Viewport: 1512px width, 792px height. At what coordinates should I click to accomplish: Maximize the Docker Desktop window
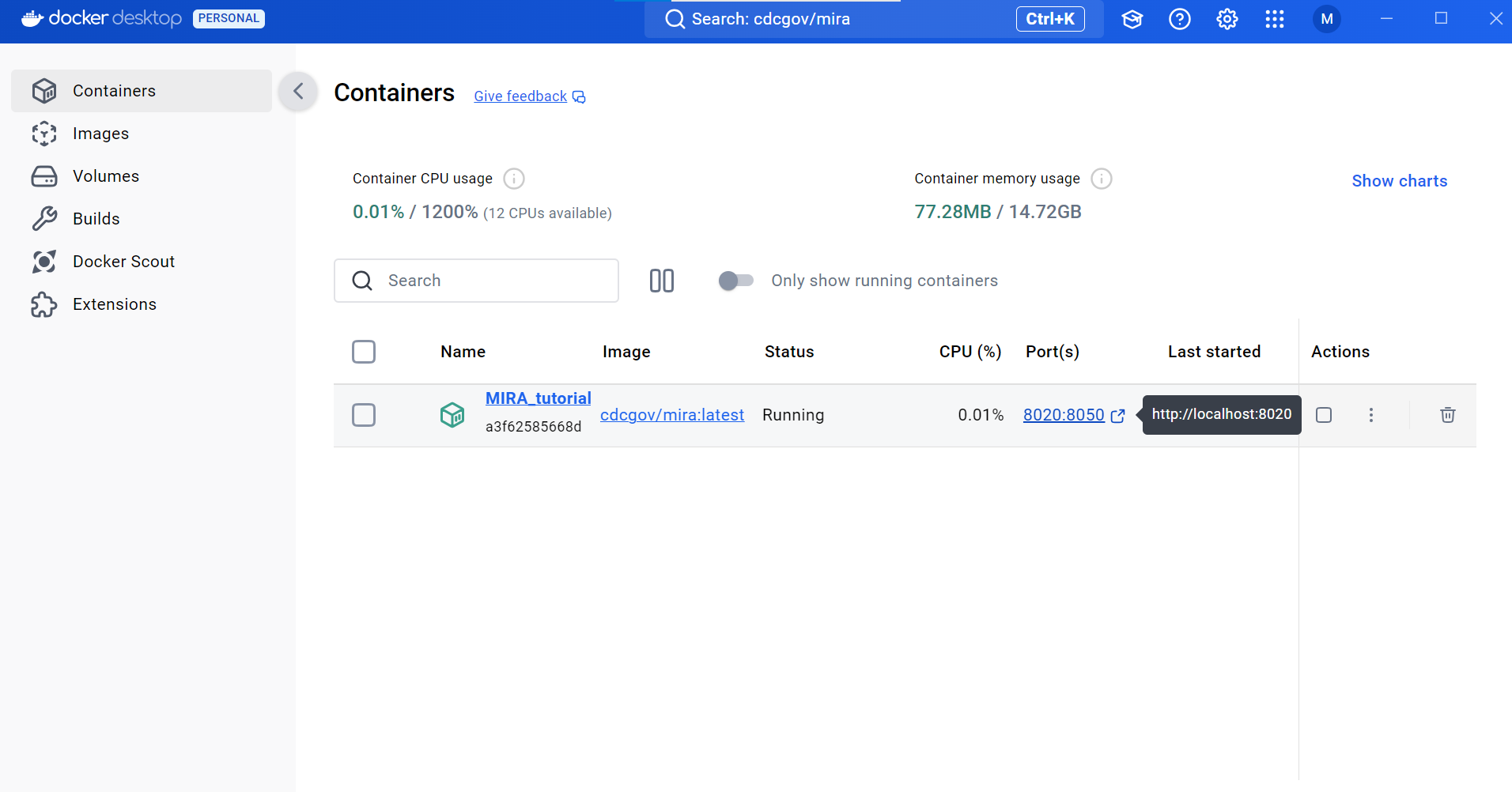(x=1442, y=18)
